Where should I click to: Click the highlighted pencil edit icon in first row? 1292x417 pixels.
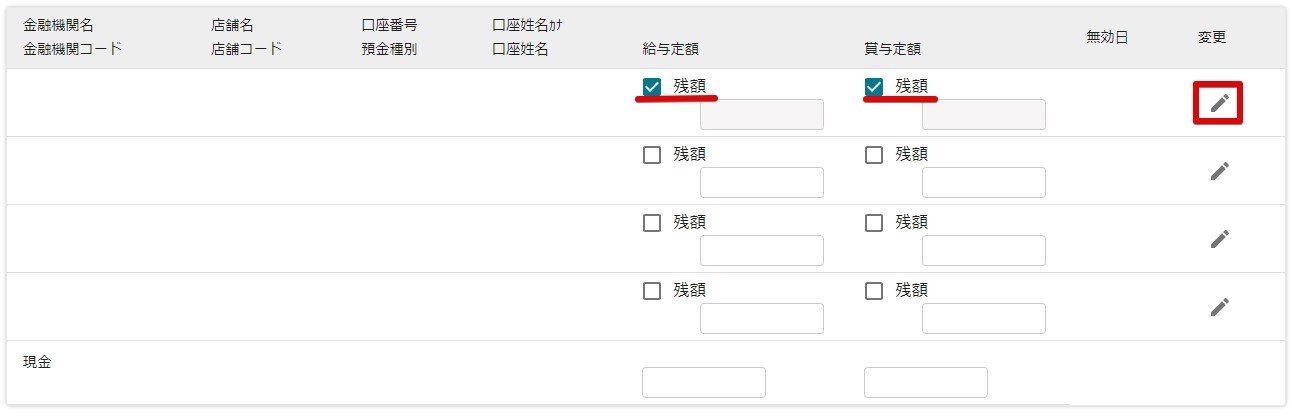(1218, 103)
